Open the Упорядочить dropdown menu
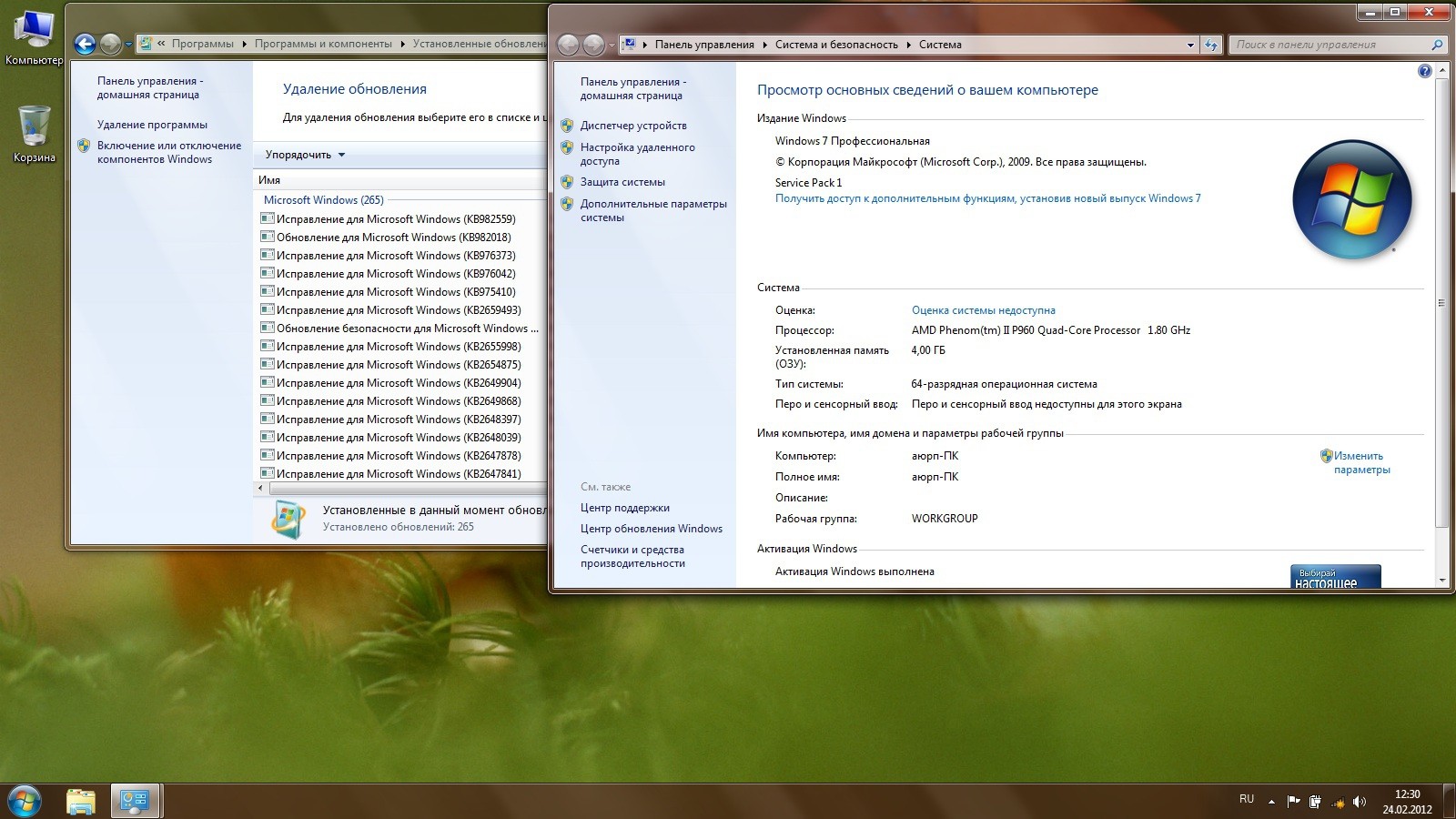Viewport: 1456px width, 819px height. tap(305, 155)
